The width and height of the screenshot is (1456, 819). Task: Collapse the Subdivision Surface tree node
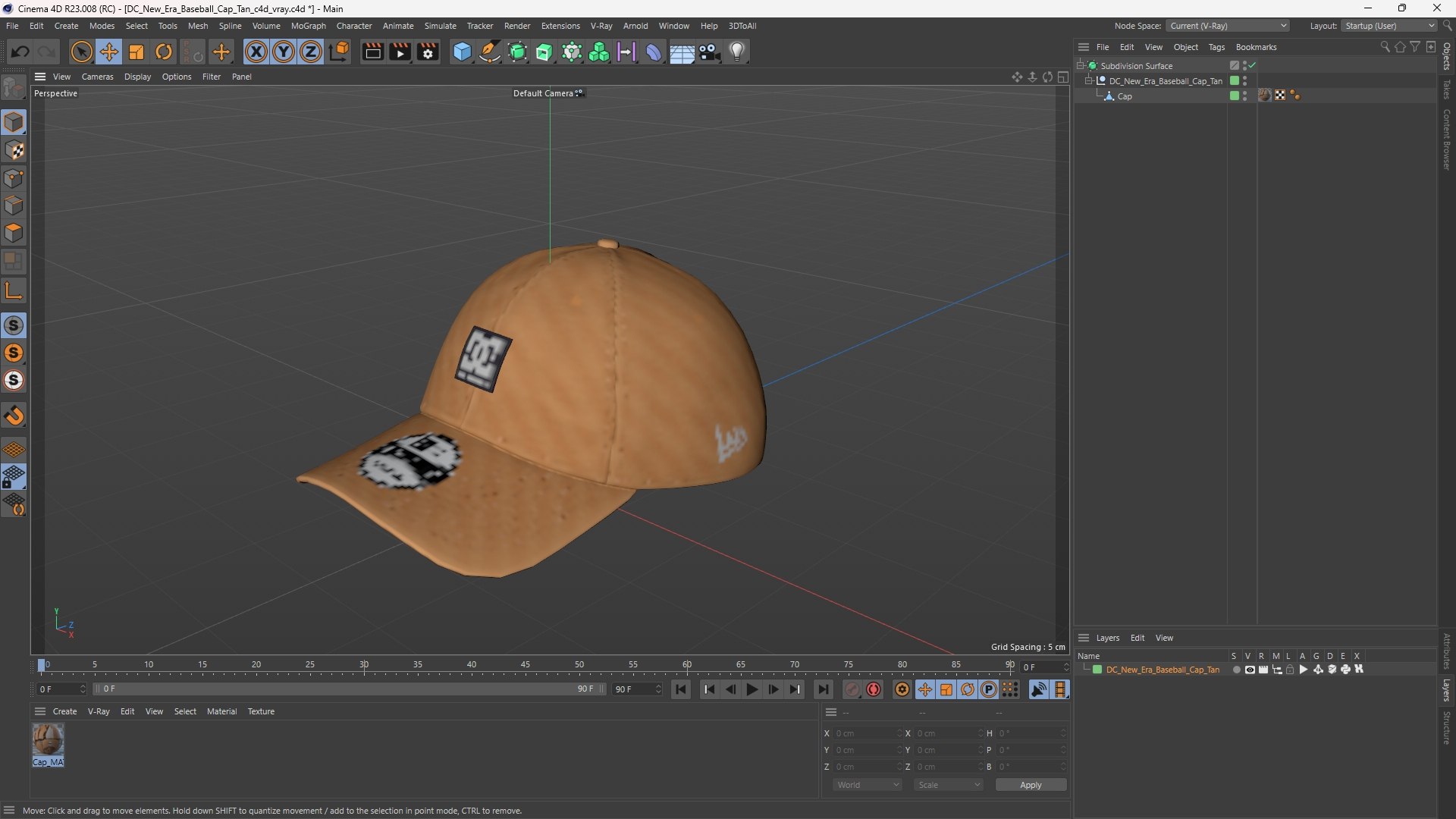tap(1080, 65)
